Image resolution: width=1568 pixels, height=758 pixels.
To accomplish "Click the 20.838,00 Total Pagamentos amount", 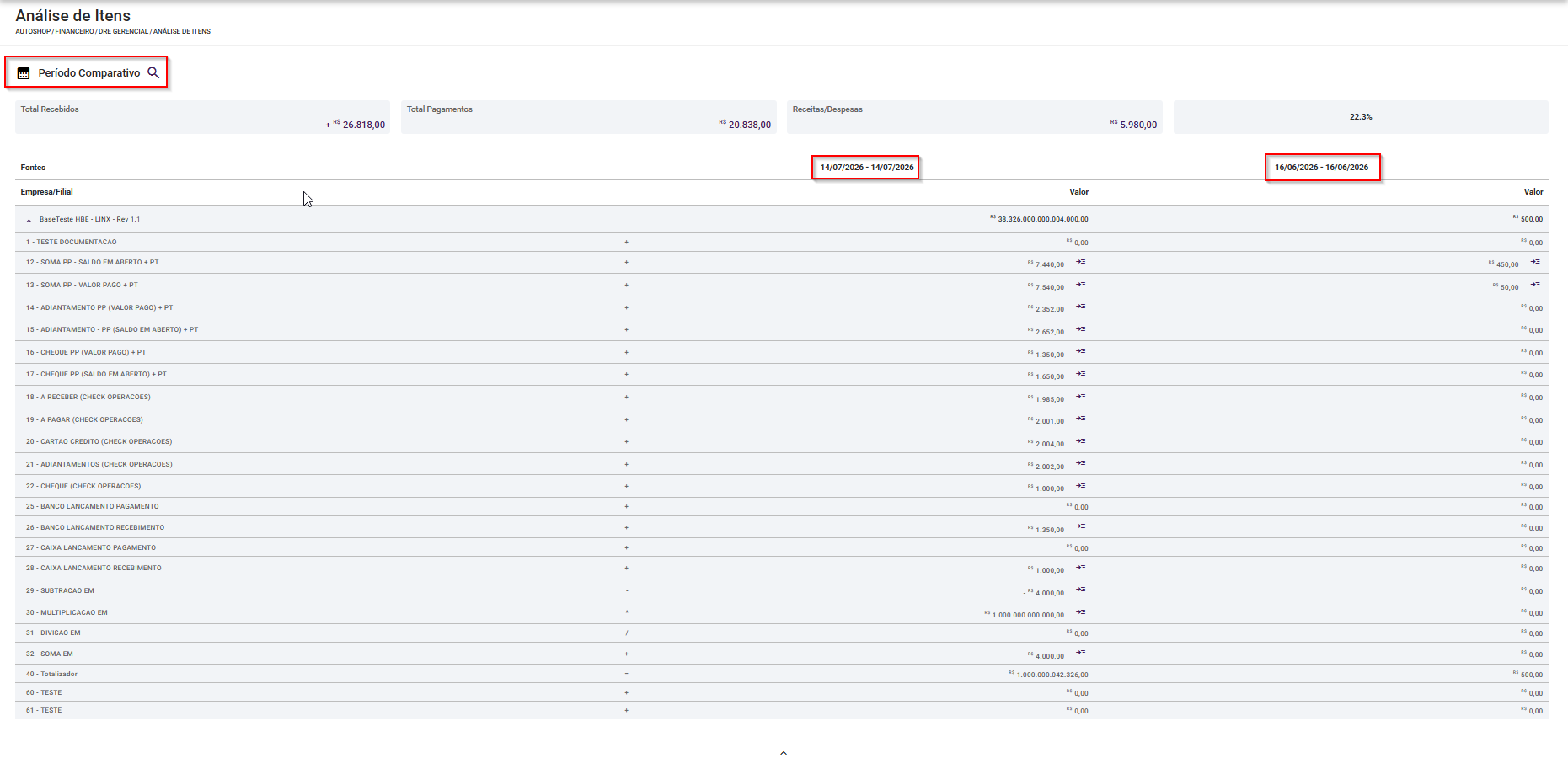I will point(745,125).
